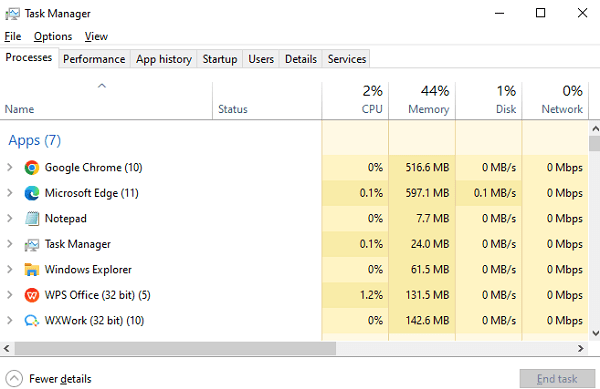Sort by the Disk column header

[489, 101]
